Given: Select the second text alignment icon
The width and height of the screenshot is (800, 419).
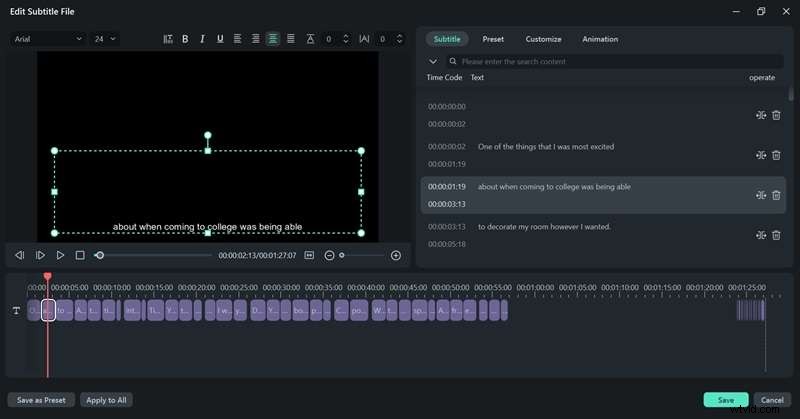Looking at the screenshot, I should click(255, 39).
